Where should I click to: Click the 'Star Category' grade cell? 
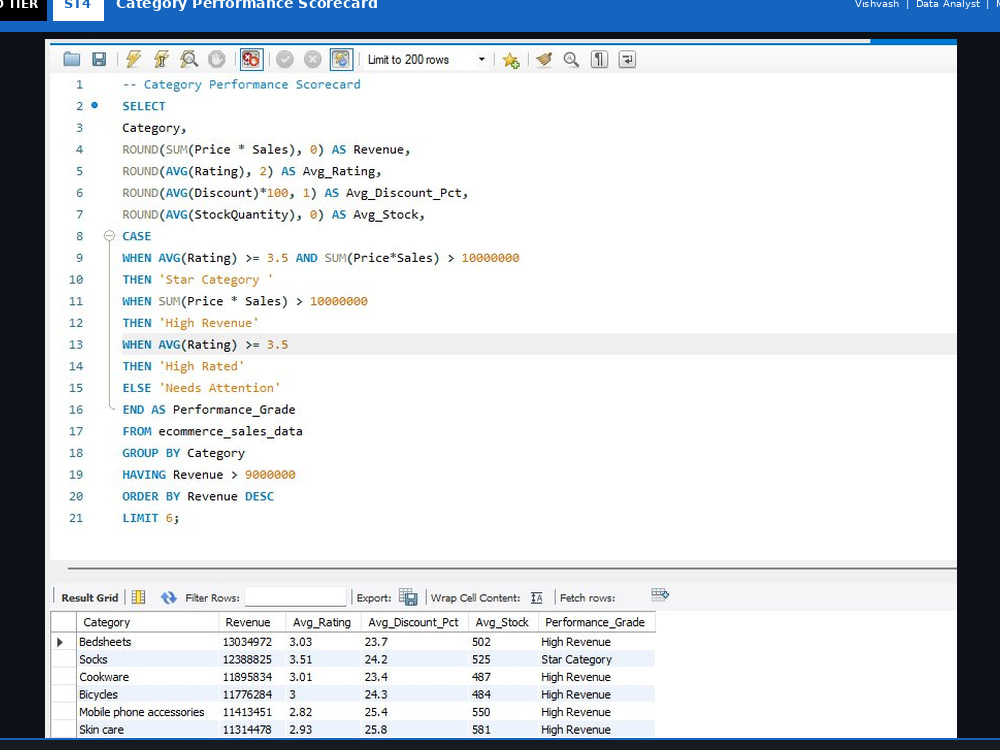(596, 659)
